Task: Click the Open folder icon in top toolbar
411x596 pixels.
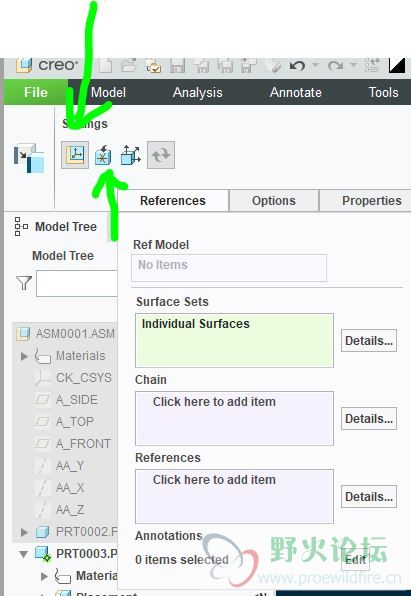Action: click(129, 65)
